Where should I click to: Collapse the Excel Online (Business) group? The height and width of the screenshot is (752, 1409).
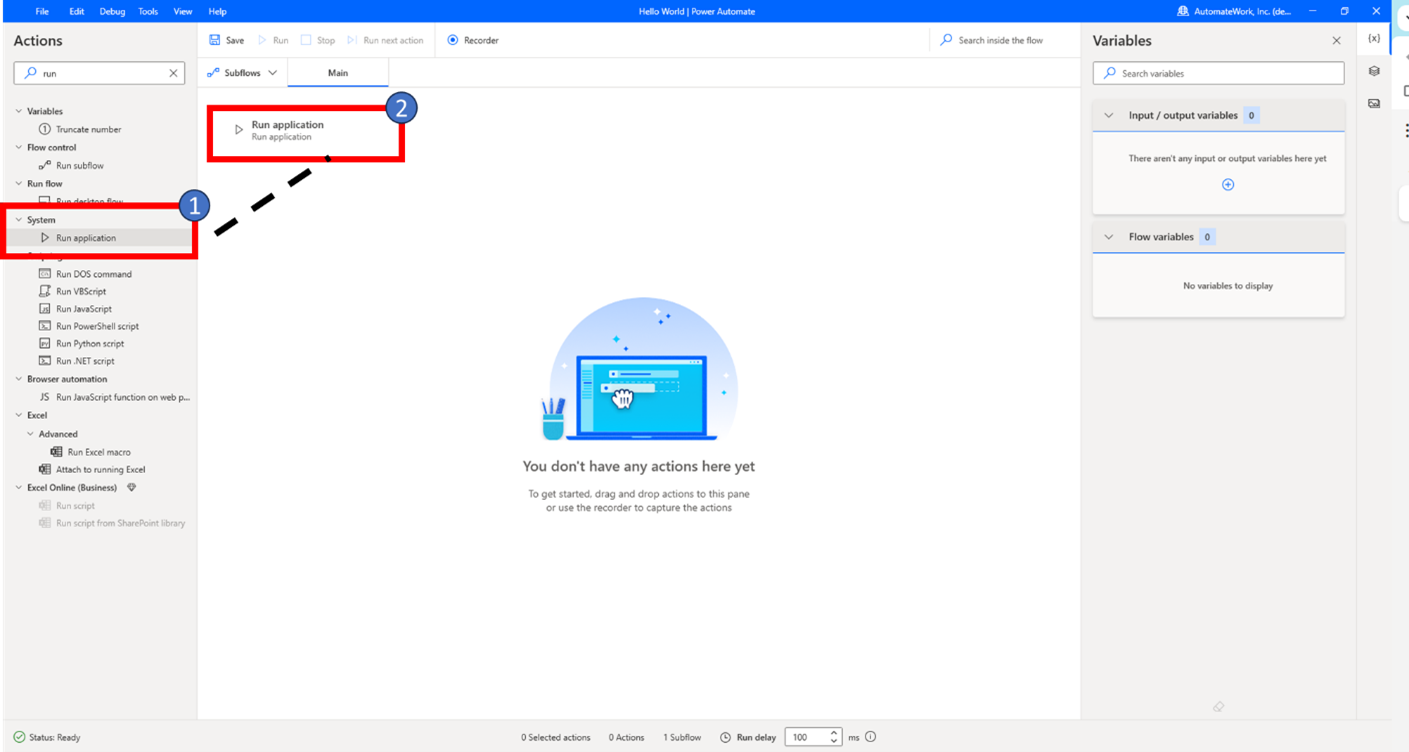[18, 487]
